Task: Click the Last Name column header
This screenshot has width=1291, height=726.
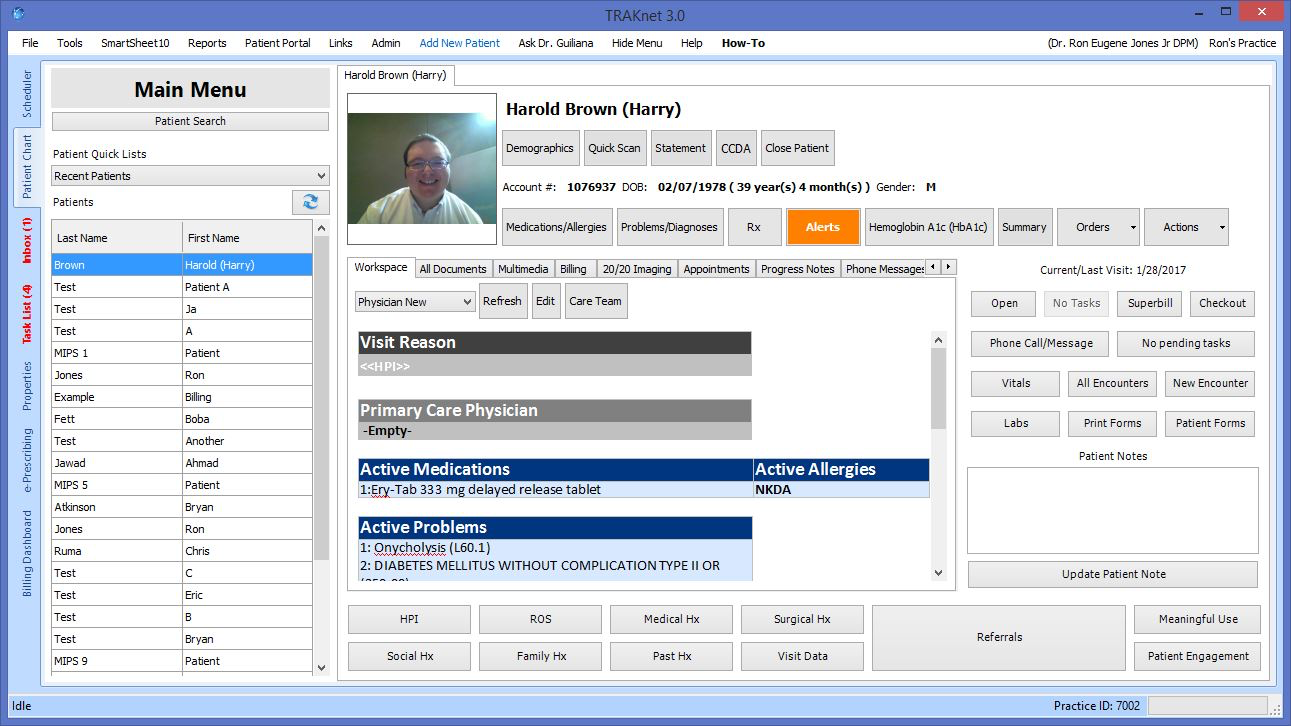Action: pos(117,238)
